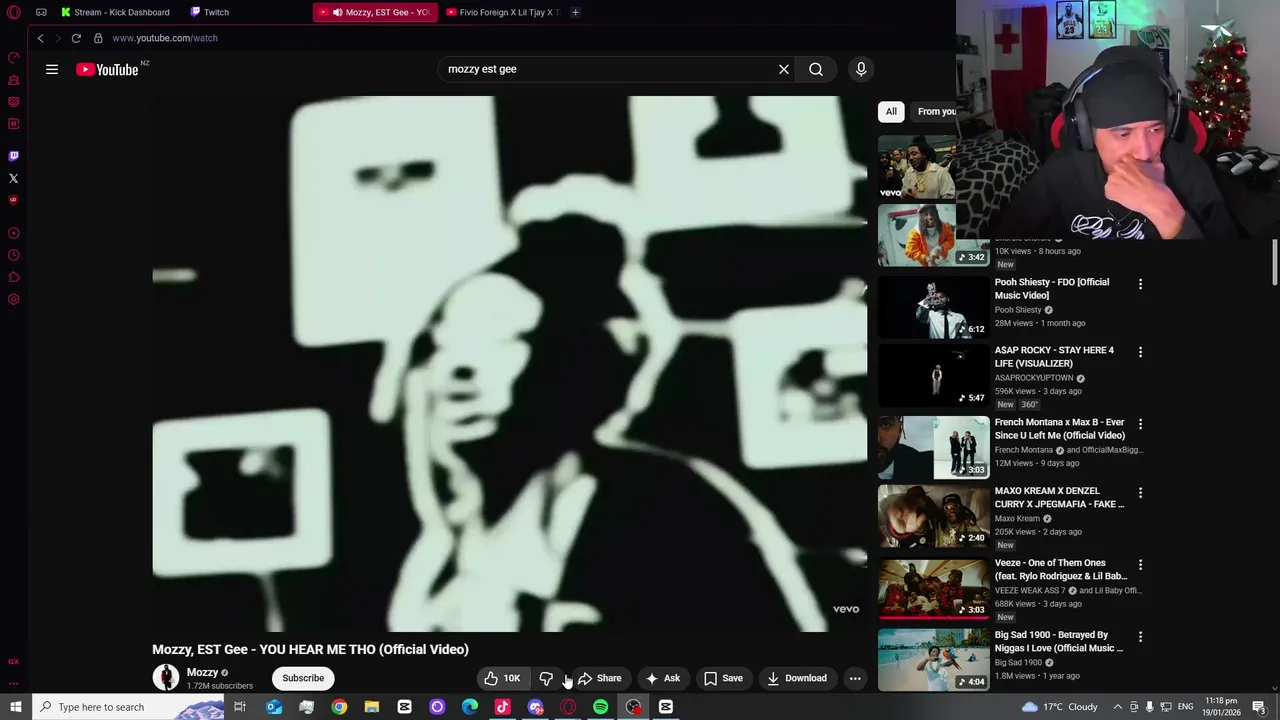This screenshot has height=720, width=1280.
Task: Open Veeze - One of Them Ones thumbnail
Action: coord(934,588)
